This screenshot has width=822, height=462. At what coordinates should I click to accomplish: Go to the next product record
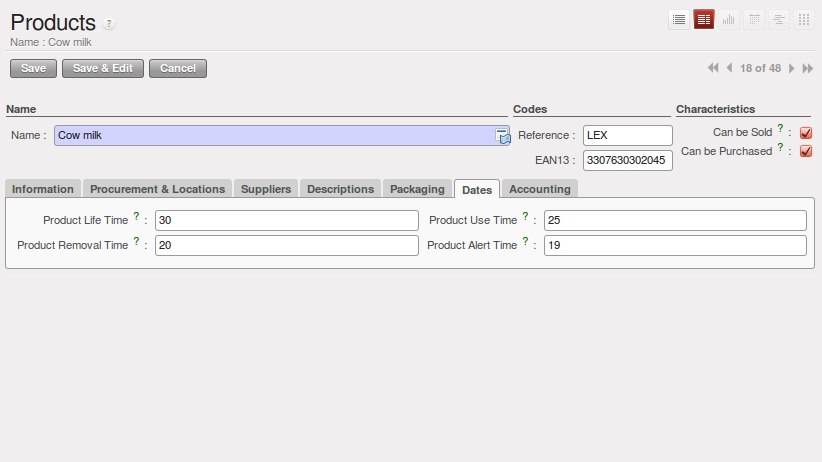[x=792, y=68]
